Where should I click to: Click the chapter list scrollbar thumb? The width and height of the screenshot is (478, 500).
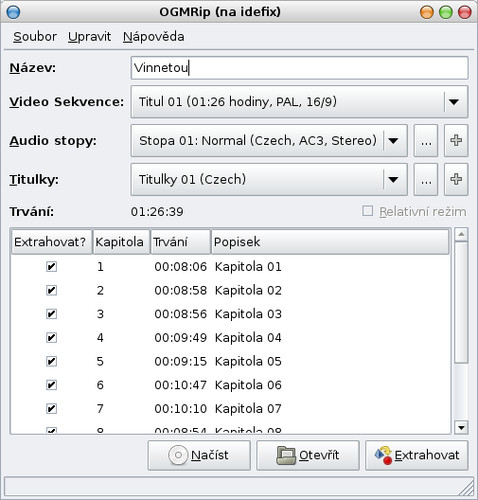point(461,303)
